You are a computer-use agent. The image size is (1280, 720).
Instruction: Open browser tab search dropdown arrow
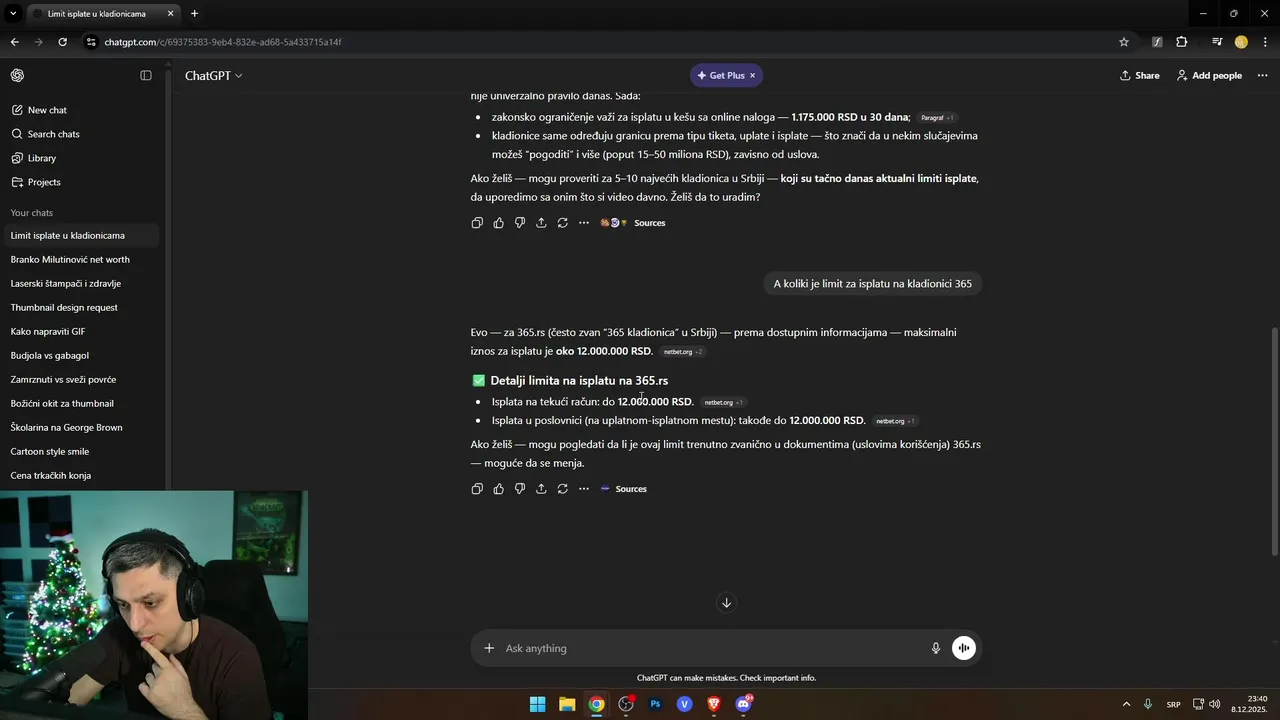[x=13, y=14]
